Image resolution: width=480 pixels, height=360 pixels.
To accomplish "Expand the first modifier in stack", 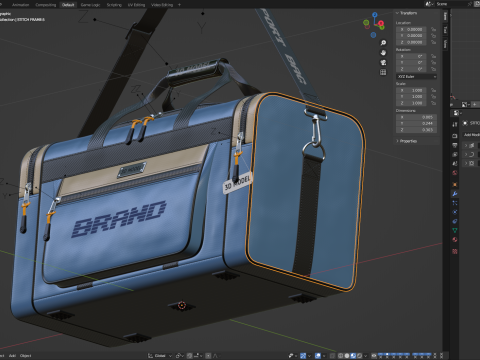I will 466,145.
